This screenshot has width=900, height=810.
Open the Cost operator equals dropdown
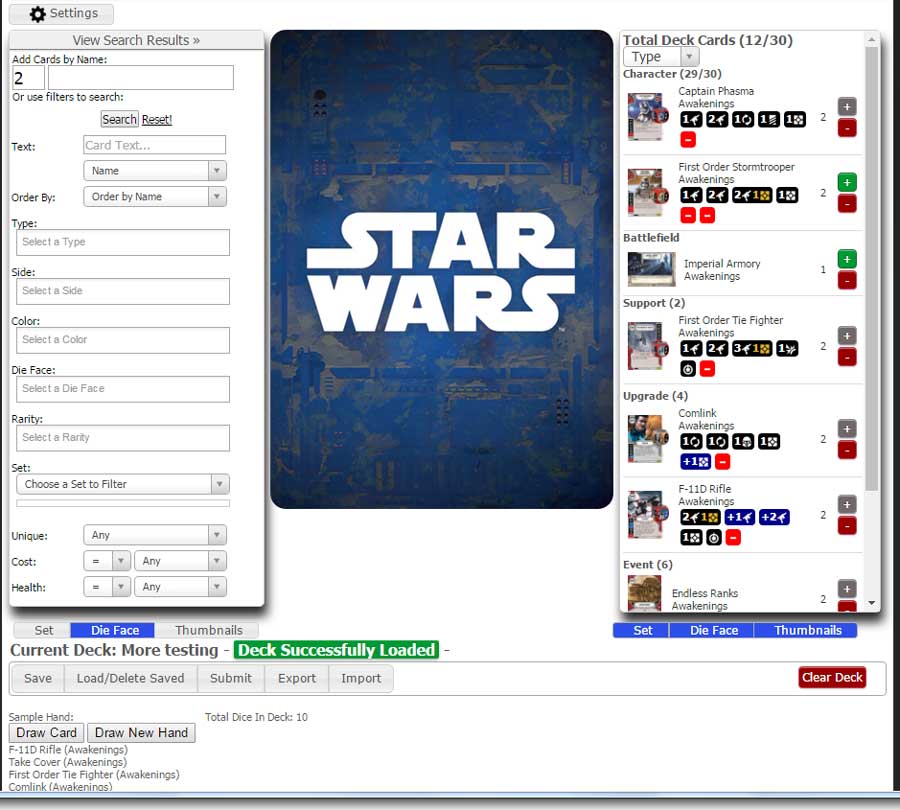(107, 561)
